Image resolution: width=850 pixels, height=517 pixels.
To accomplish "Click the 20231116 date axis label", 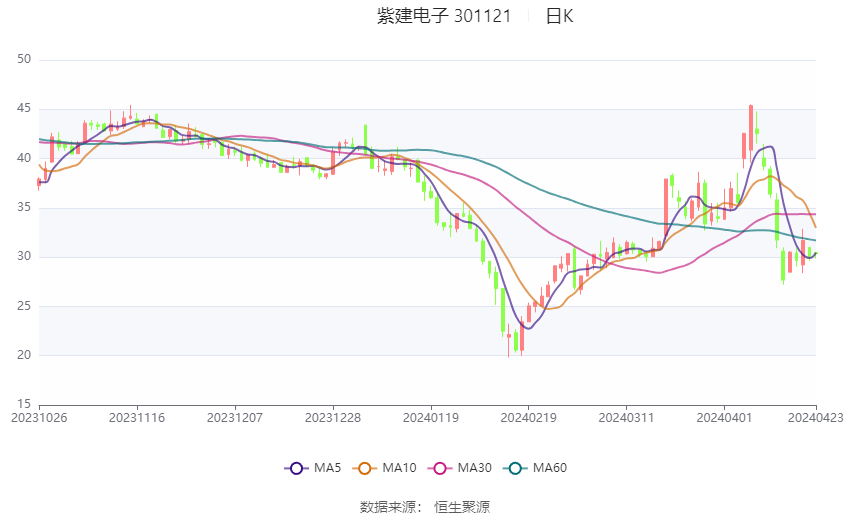I will tap(137, 418).
